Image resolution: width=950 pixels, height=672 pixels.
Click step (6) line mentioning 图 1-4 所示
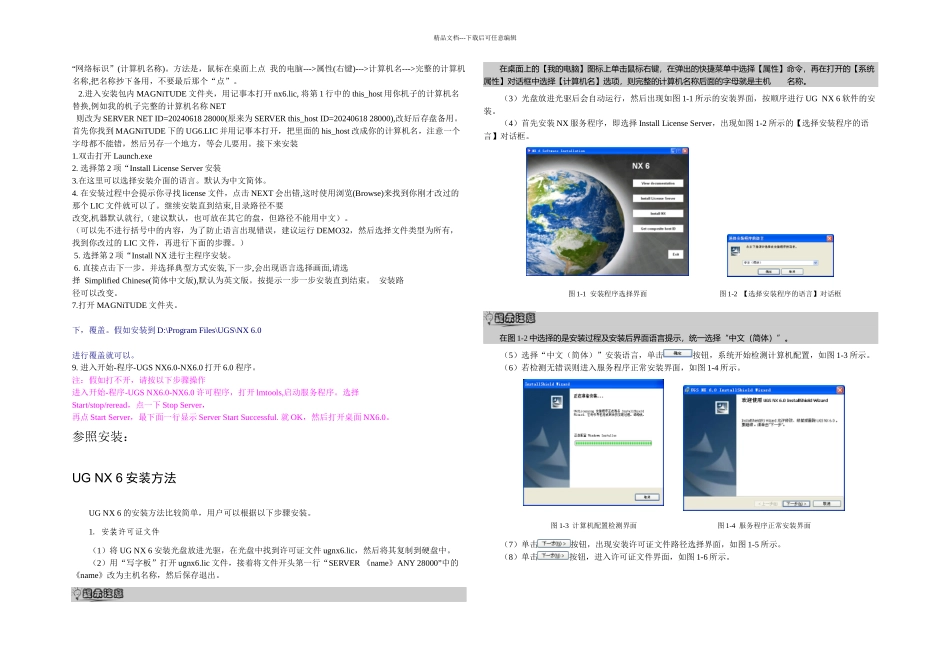point(622,367)
